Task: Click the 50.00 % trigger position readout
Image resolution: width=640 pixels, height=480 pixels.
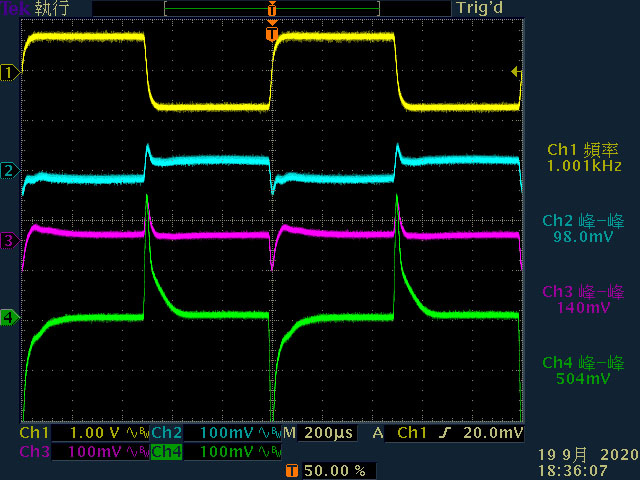Action: [x=335, y=471]
